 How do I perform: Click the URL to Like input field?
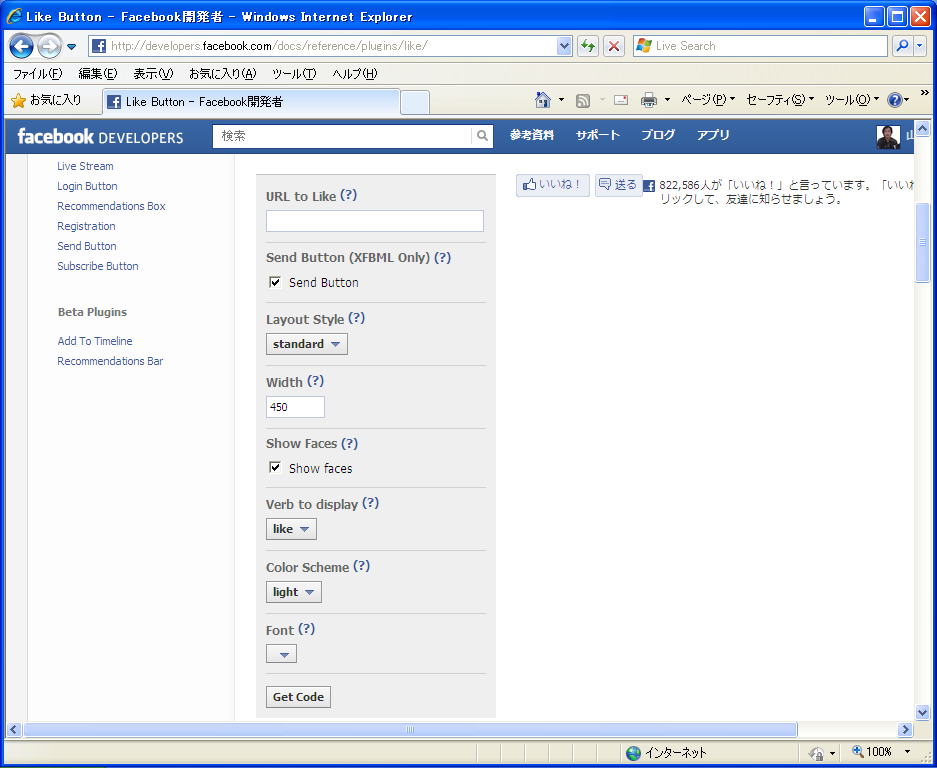click(374, 221)
